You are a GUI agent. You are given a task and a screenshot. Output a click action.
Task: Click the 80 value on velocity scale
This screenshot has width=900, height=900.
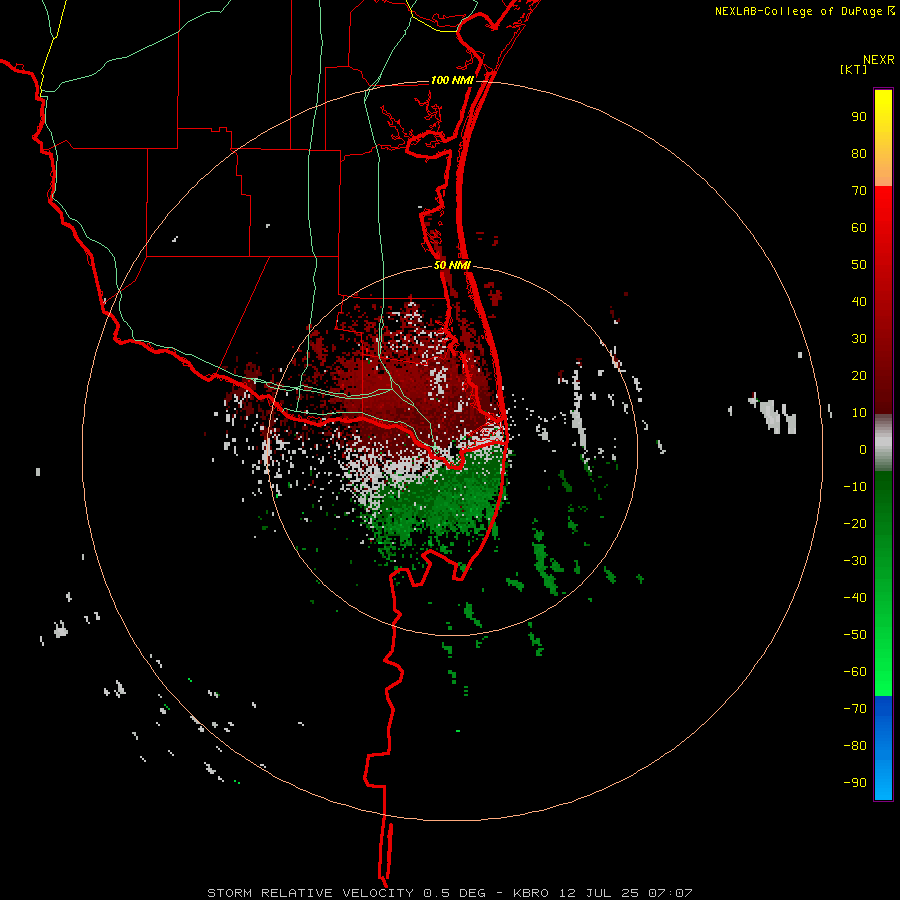[859, 154]
